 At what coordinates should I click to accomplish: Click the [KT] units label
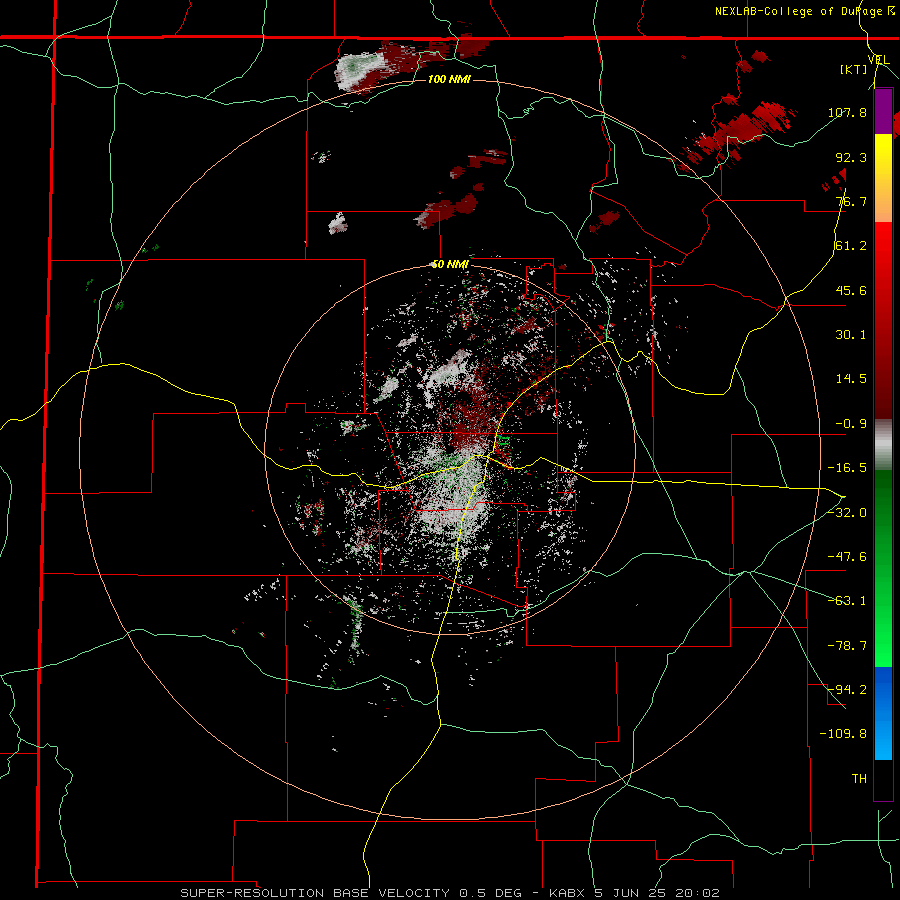[854, 69]
